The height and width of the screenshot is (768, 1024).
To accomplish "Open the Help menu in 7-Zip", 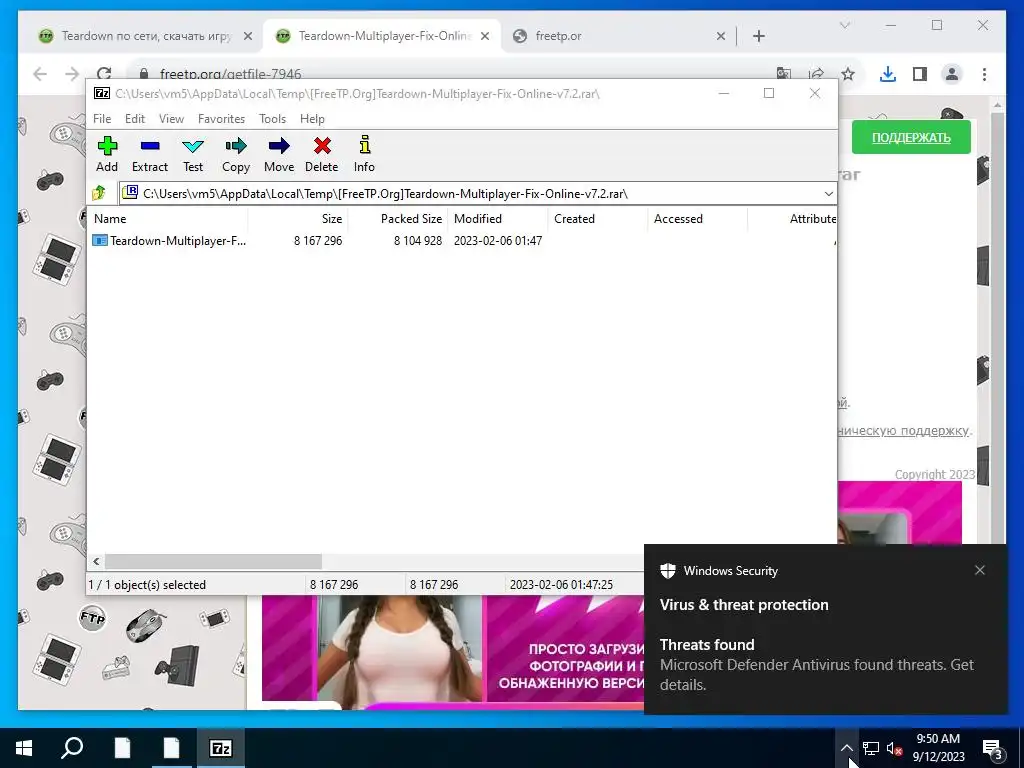I will tap(312, 119).
